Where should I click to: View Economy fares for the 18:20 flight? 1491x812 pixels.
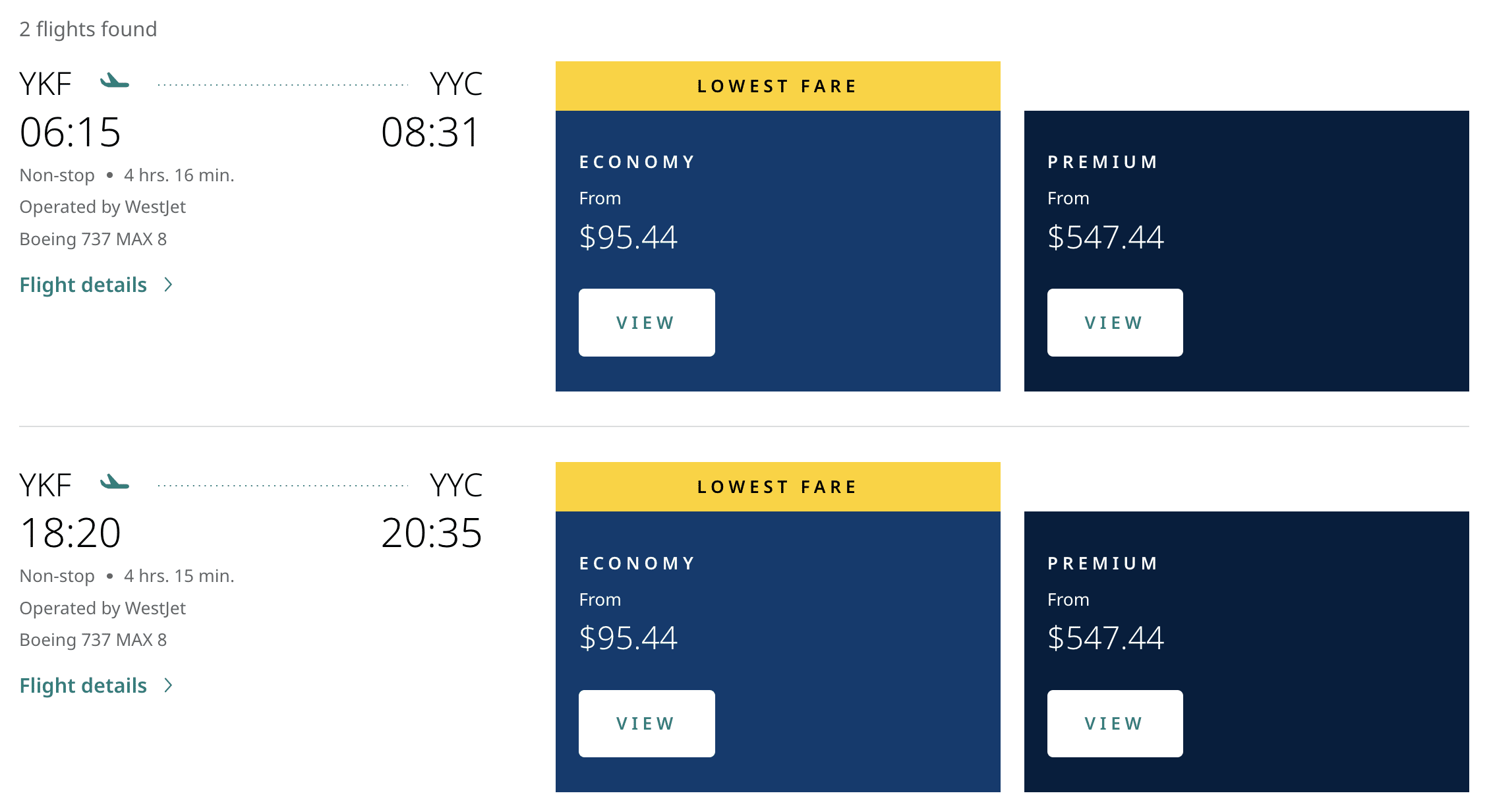[646, 723]
